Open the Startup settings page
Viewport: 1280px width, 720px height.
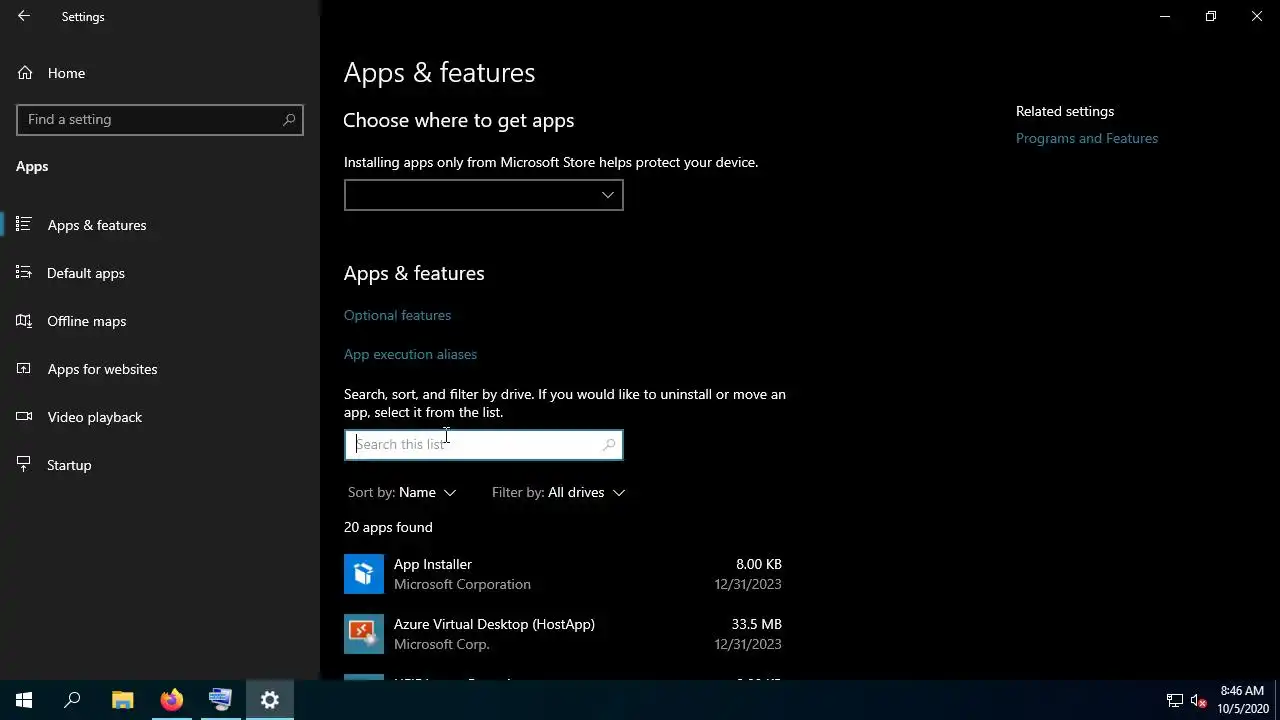coord(69,465)
